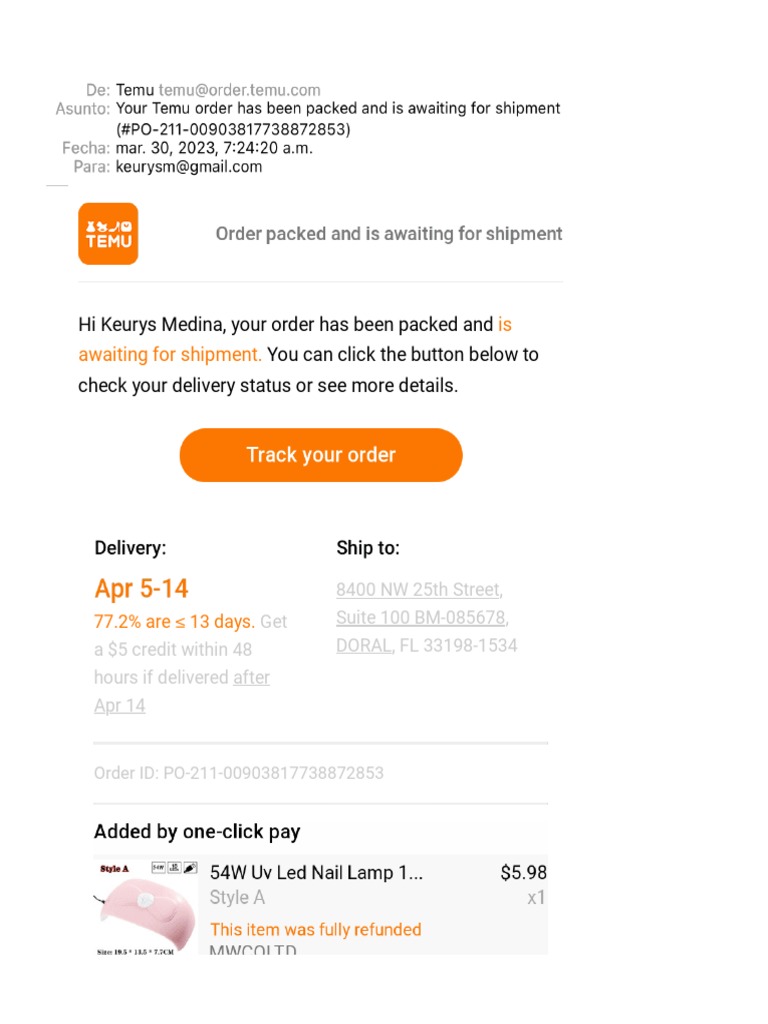Select the MWCOLTD seller name
The image size is (768, 1024).
(x=253, y=950)
